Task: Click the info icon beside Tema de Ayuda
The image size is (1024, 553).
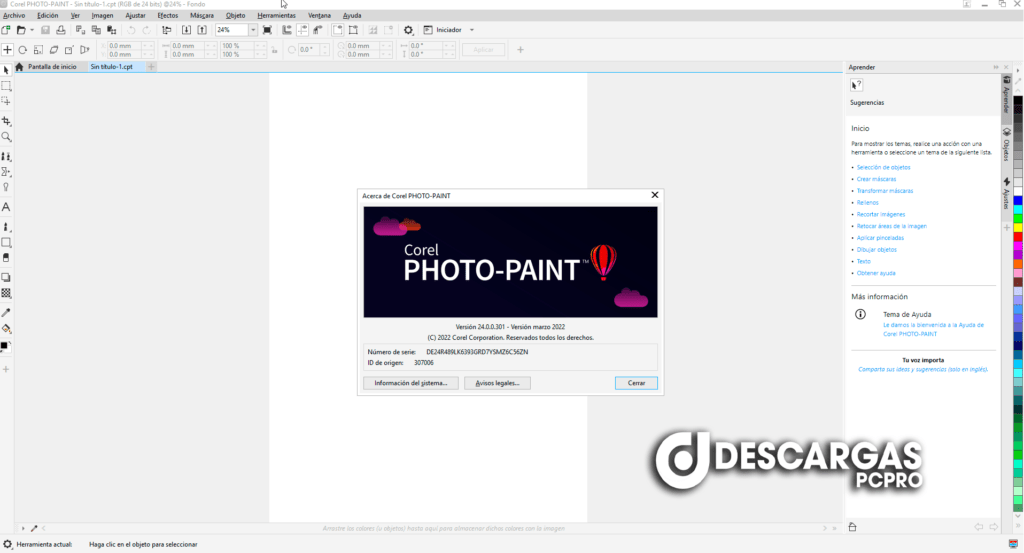Action: tap(860, 315)
